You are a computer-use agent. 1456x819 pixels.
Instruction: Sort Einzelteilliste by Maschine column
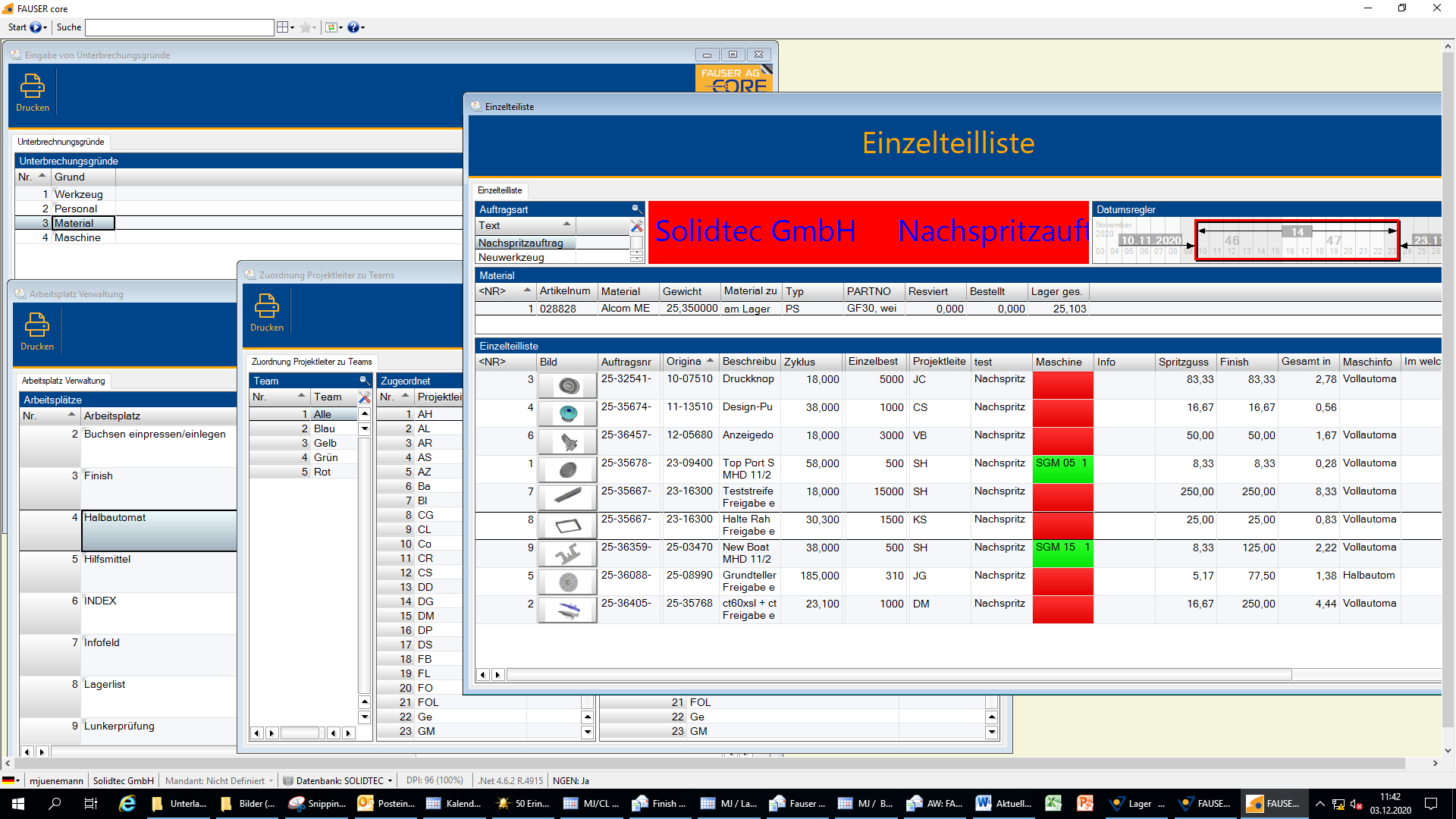(1062, 362)
